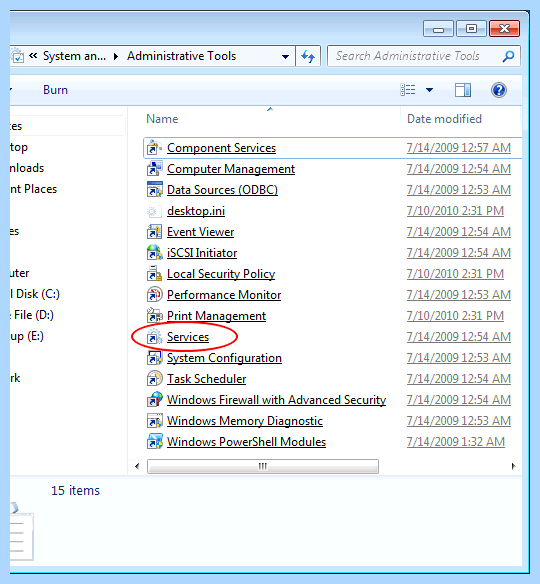Minimize the Administrative Tools window
Image resolution: width=540 pixels, height=584 pixels.
[438, 29]
